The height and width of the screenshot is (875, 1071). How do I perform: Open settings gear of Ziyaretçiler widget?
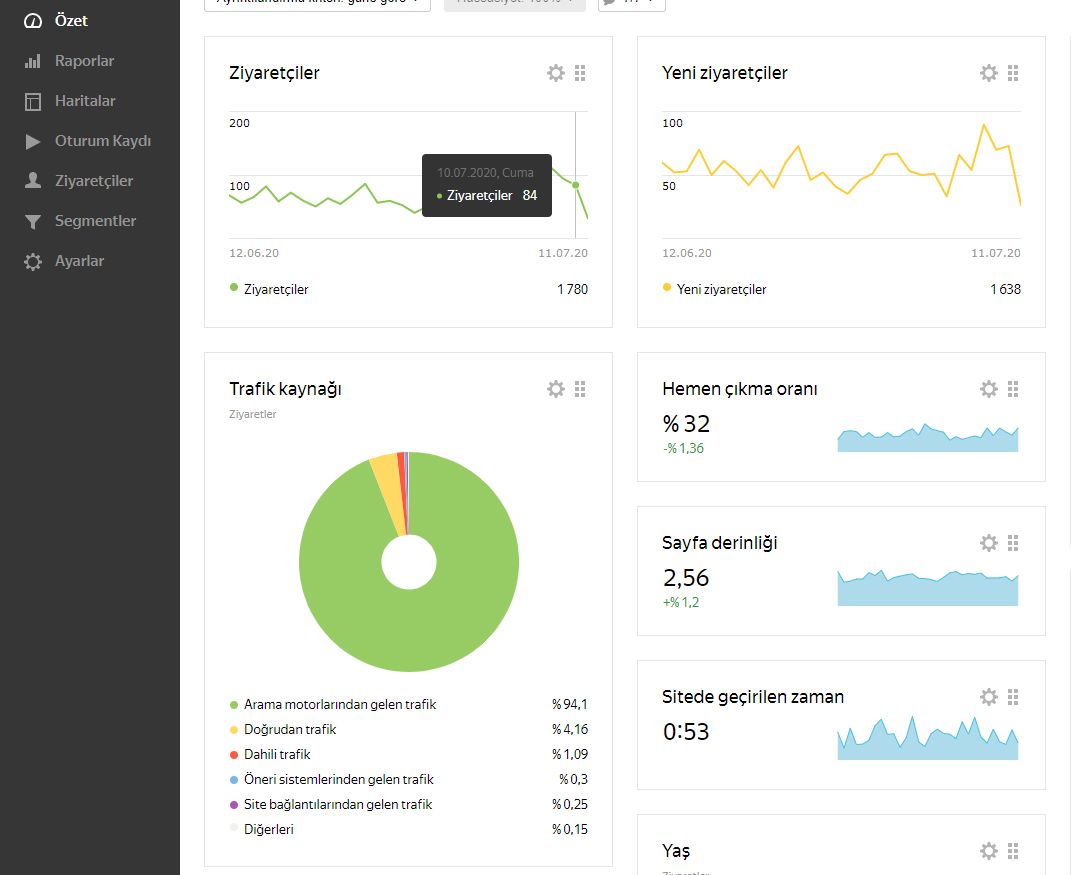(x=556, y=73)
